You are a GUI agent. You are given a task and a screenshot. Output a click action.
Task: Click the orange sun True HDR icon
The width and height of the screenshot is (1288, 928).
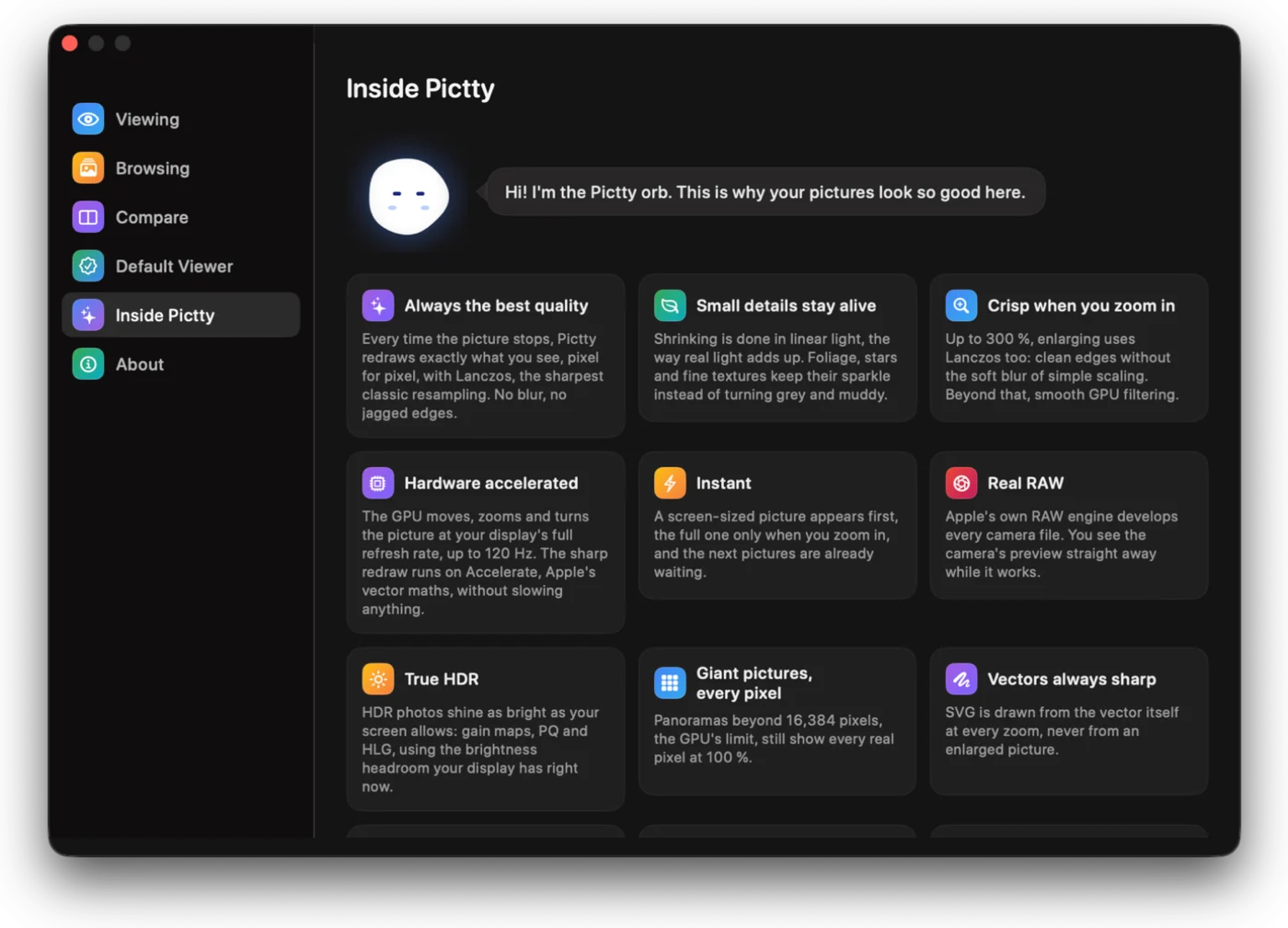[378, 679]
